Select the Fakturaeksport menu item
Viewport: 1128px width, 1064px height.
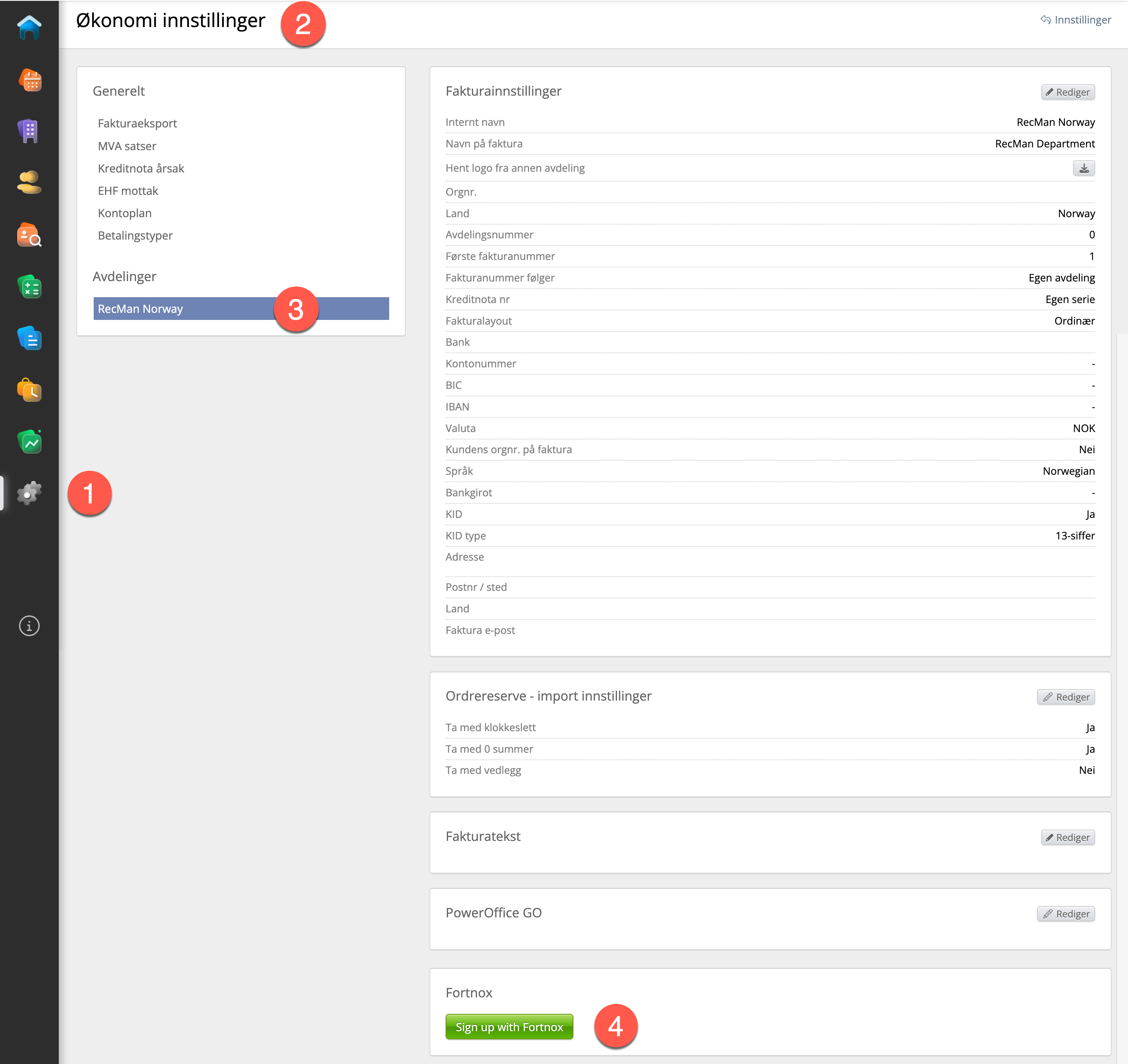pos(137,124)
